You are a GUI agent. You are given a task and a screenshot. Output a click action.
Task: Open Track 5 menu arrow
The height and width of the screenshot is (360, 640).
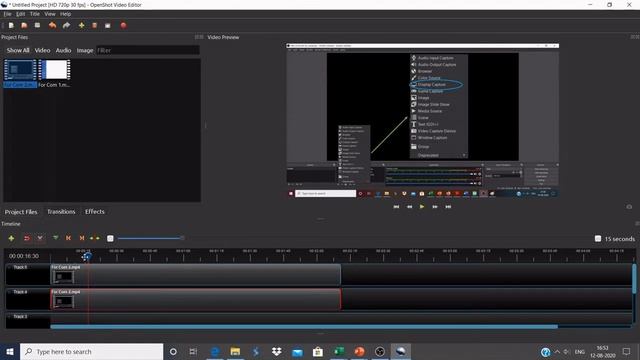point(9,267)
